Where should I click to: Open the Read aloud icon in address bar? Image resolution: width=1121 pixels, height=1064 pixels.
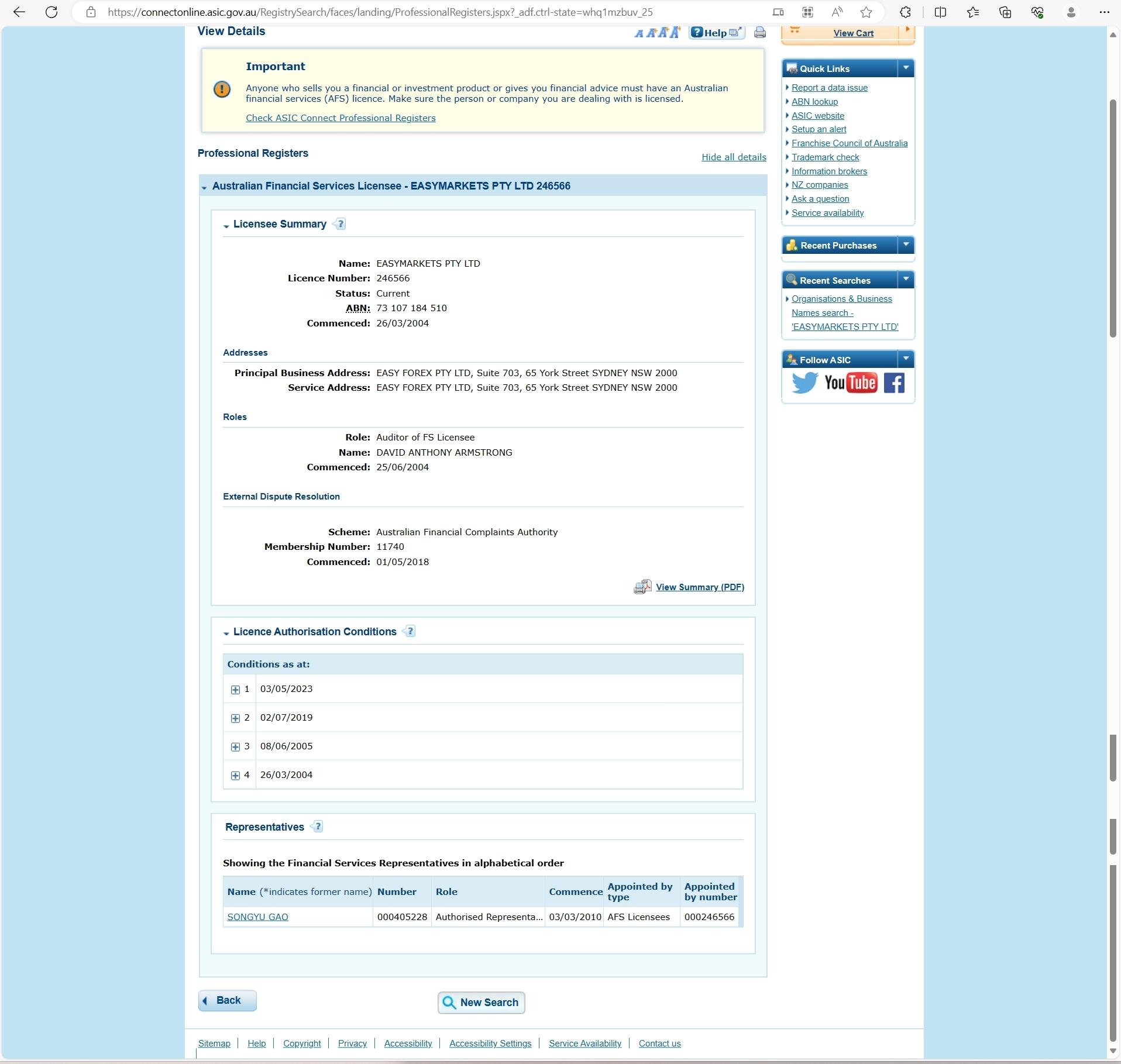(x=837, y=12)
